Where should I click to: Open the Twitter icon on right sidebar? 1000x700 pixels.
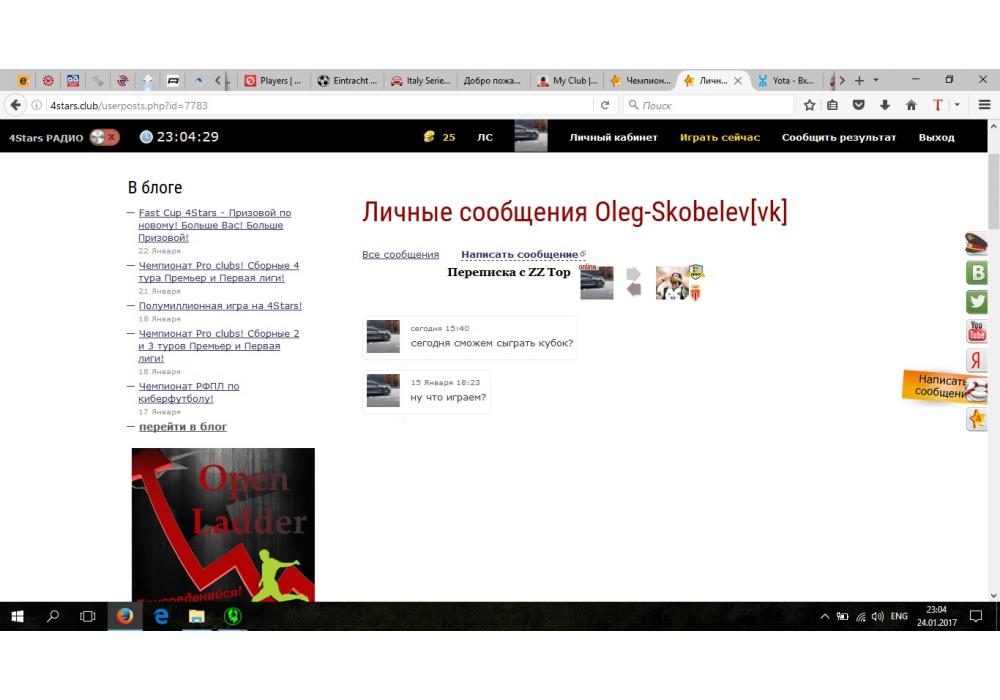[977, 301]
